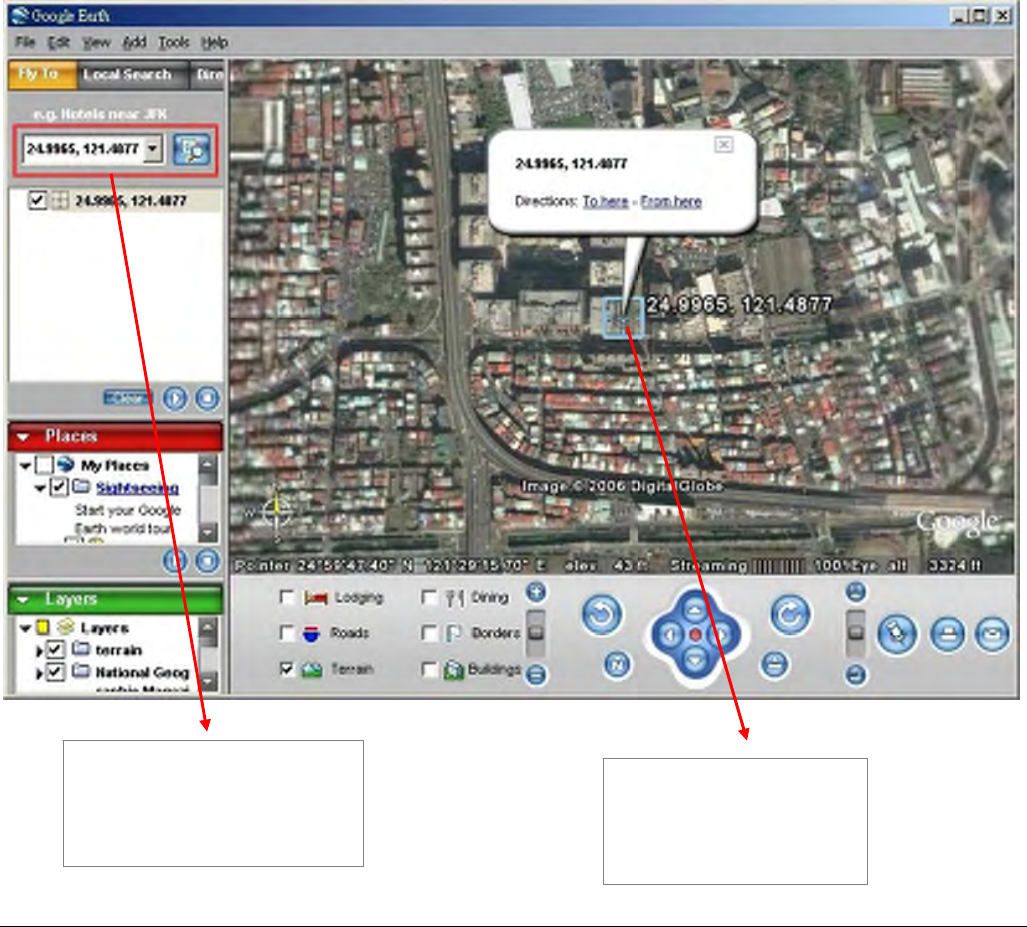Play the search results tour

(x=175, y=398)
